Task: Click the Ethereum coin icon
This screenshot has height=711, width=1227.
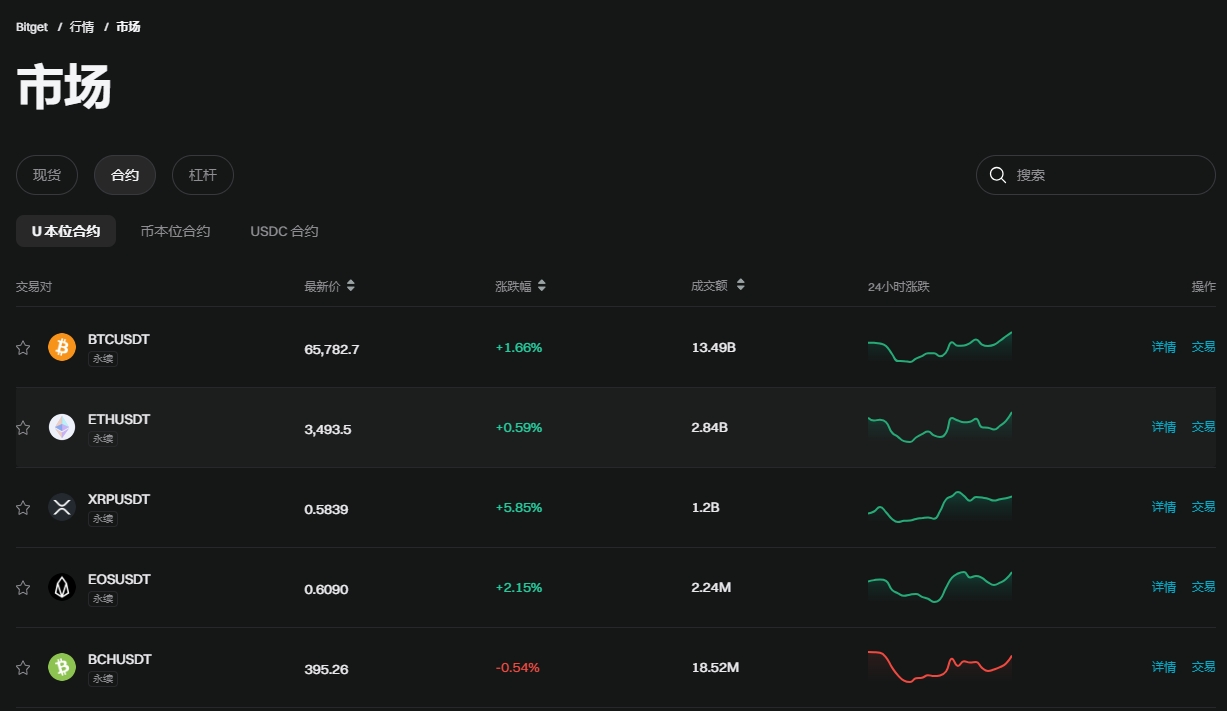Action: coord(62,427)
